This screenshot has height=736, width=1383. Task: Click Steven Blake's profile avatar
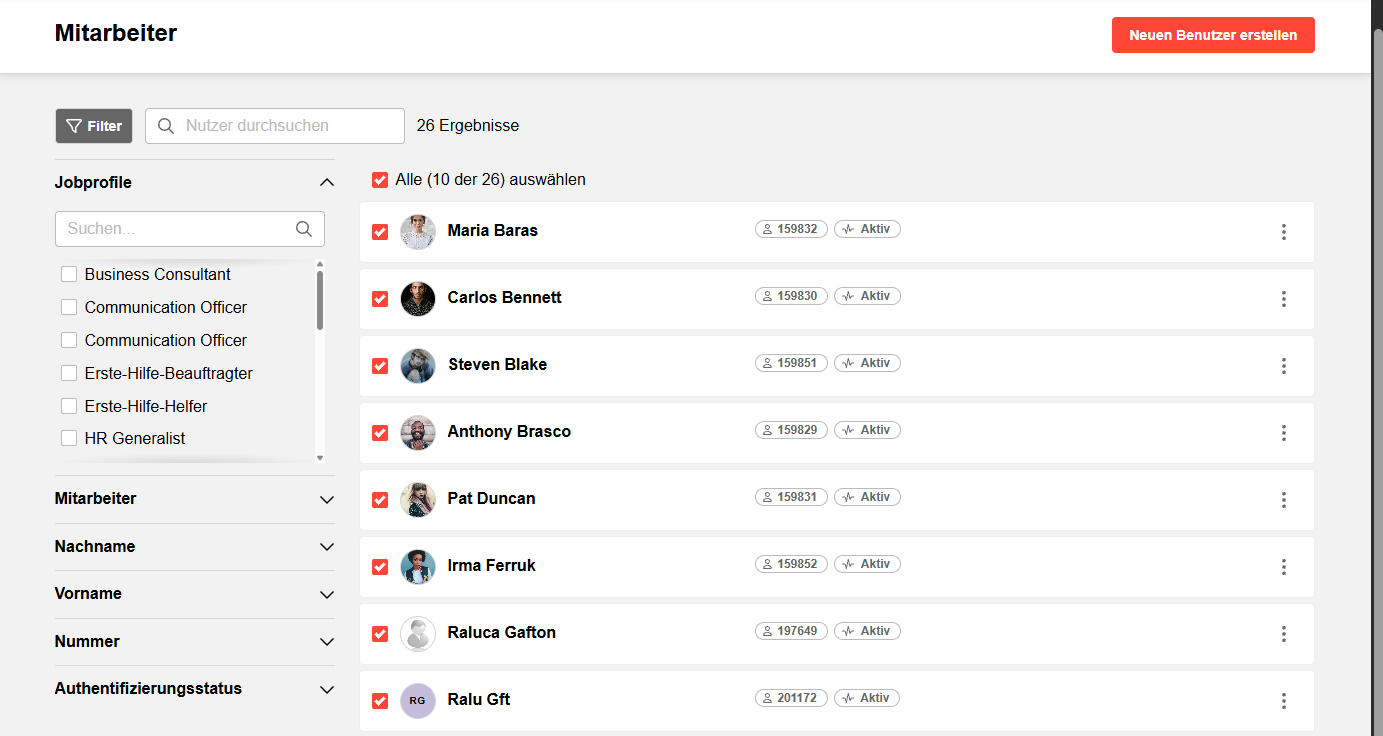[418, 366]
